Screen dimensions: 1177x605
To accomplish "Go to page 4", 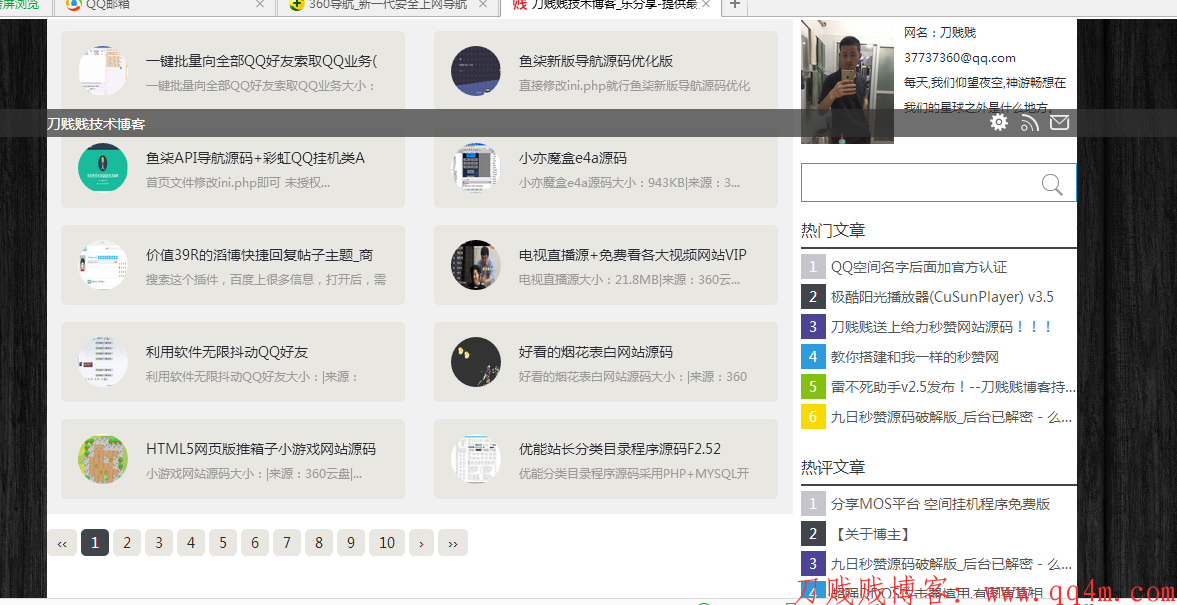I will tap(191, 543).
